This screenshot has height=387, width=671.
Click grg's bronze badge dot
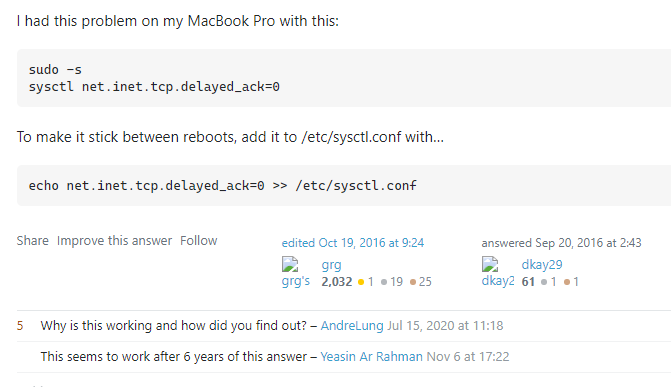point(413,282)
